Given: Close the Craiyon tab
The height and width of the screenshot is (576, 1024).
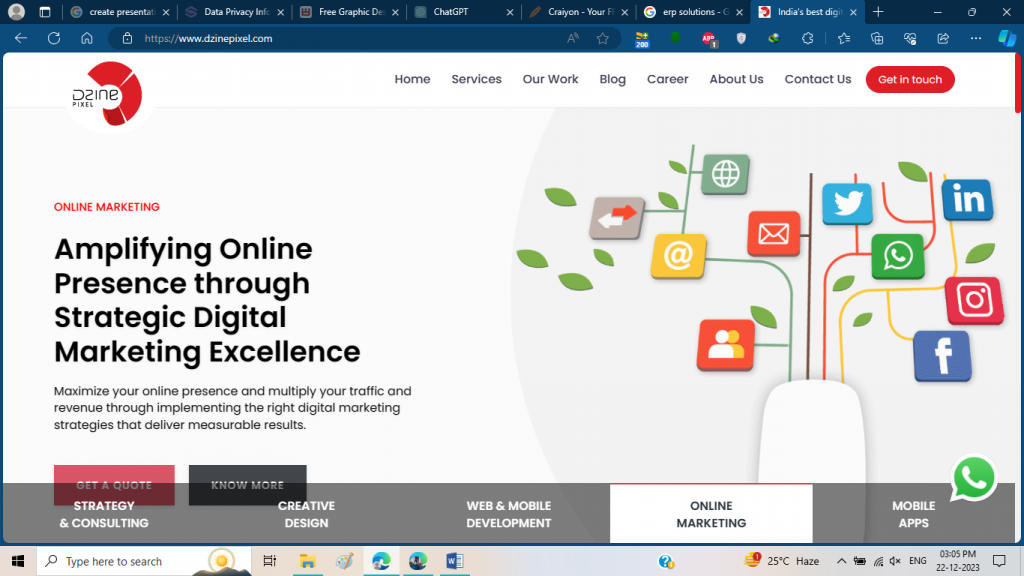Looking at the screenshot, I should pyautogui.click(x=625, y=12).
